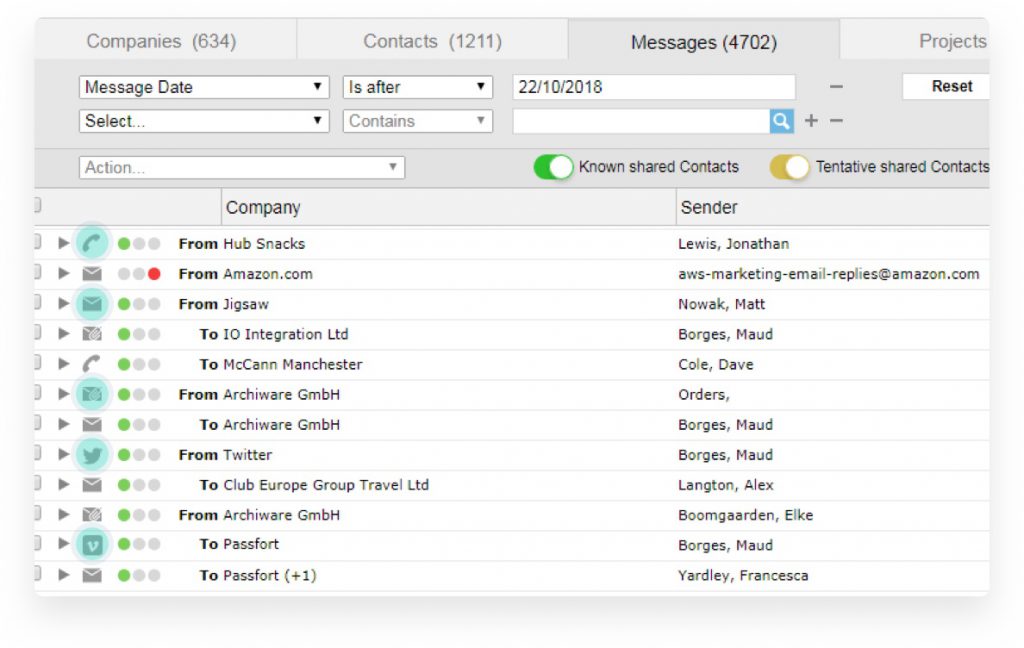This screenshot has width=1024, height=648.
Task: Click the date field showing 22/10/2018
Action: coord(654,87)
